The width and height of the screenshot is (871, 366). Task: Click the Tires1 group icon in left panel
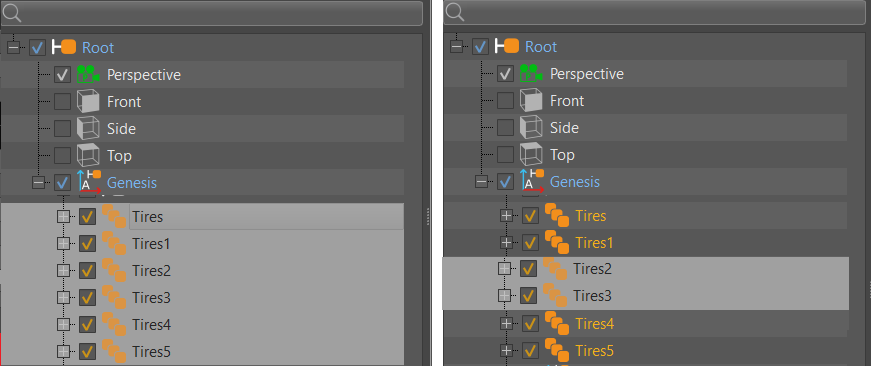114,244
